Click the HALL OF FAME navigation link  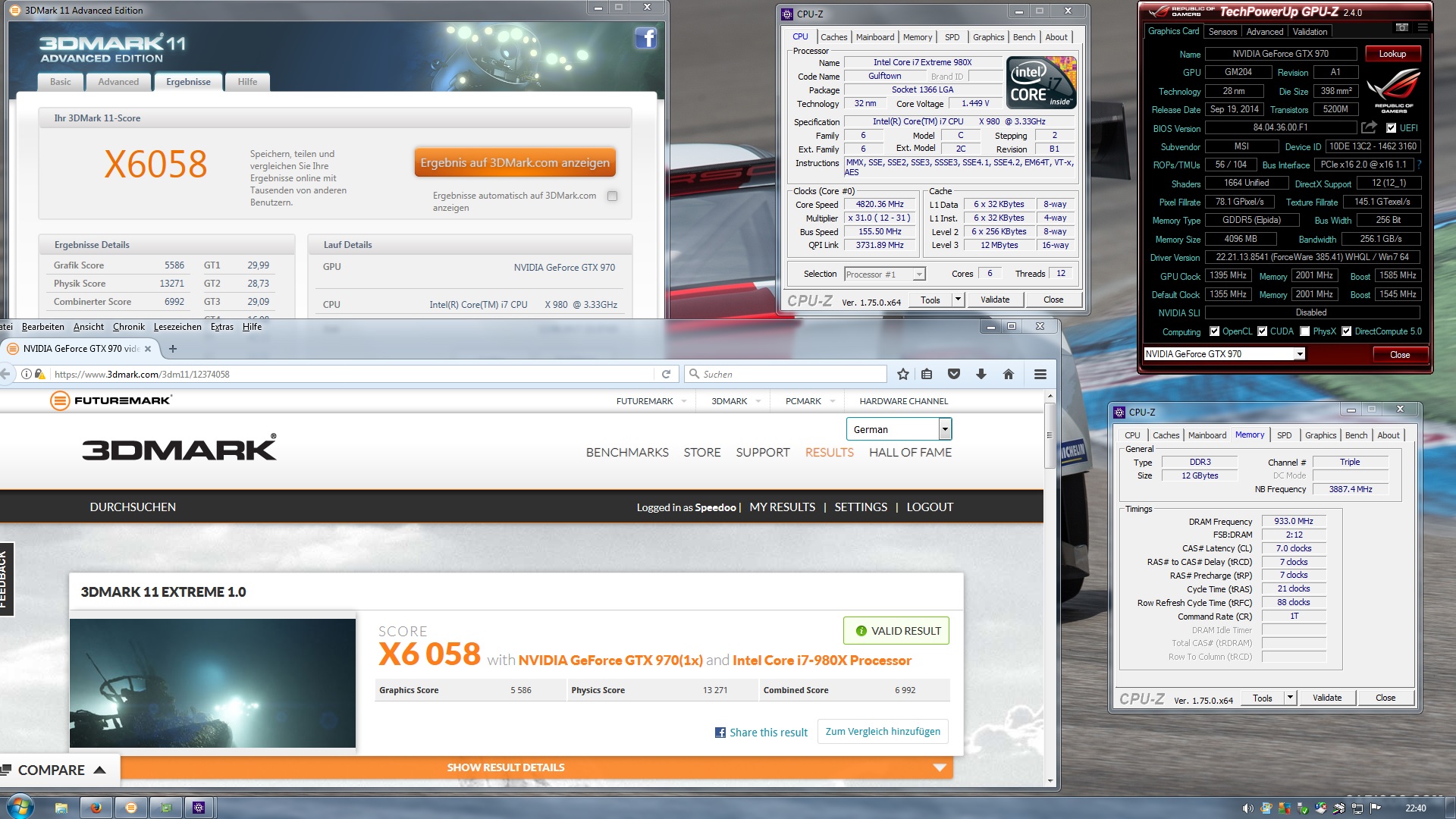(910, 453)
